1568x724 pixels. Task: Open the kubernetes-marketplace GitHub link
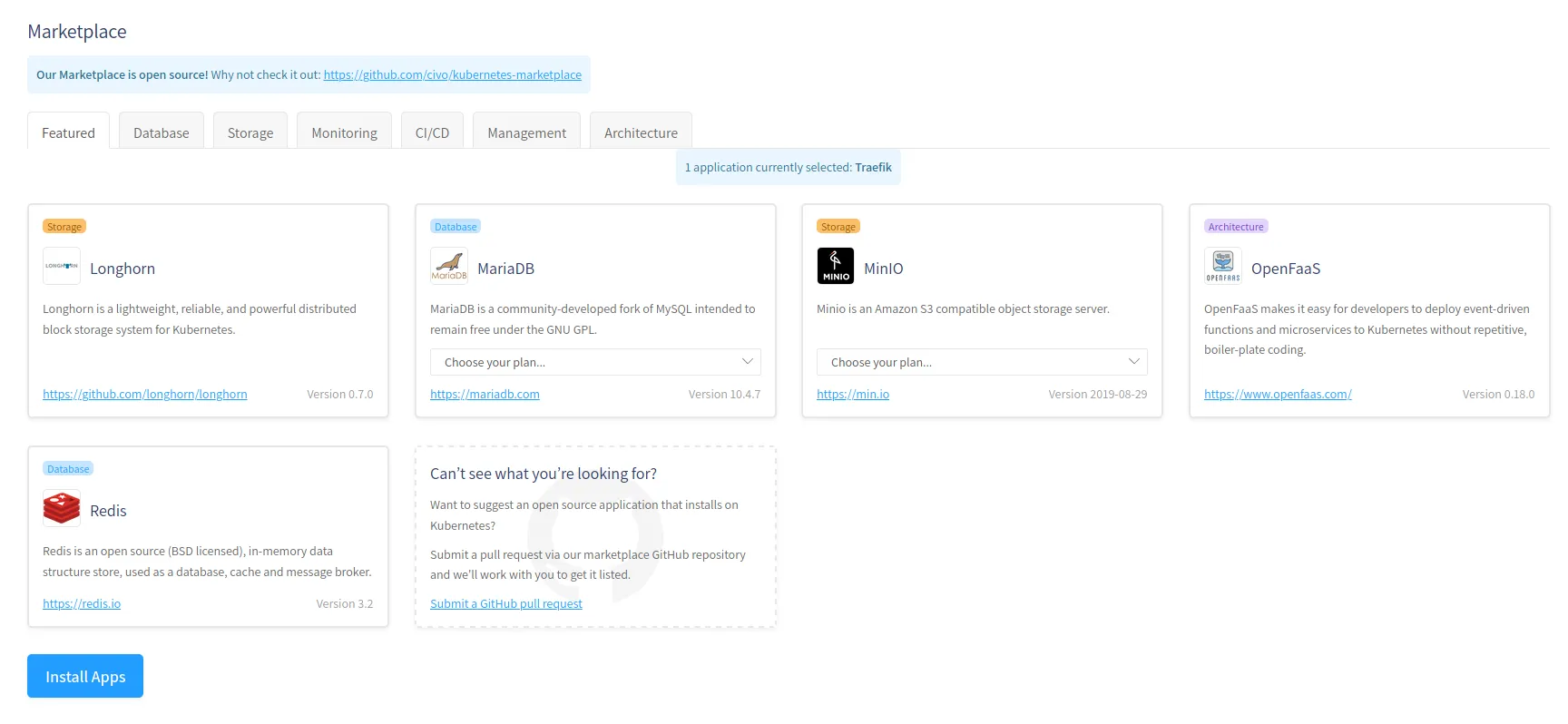452,74
